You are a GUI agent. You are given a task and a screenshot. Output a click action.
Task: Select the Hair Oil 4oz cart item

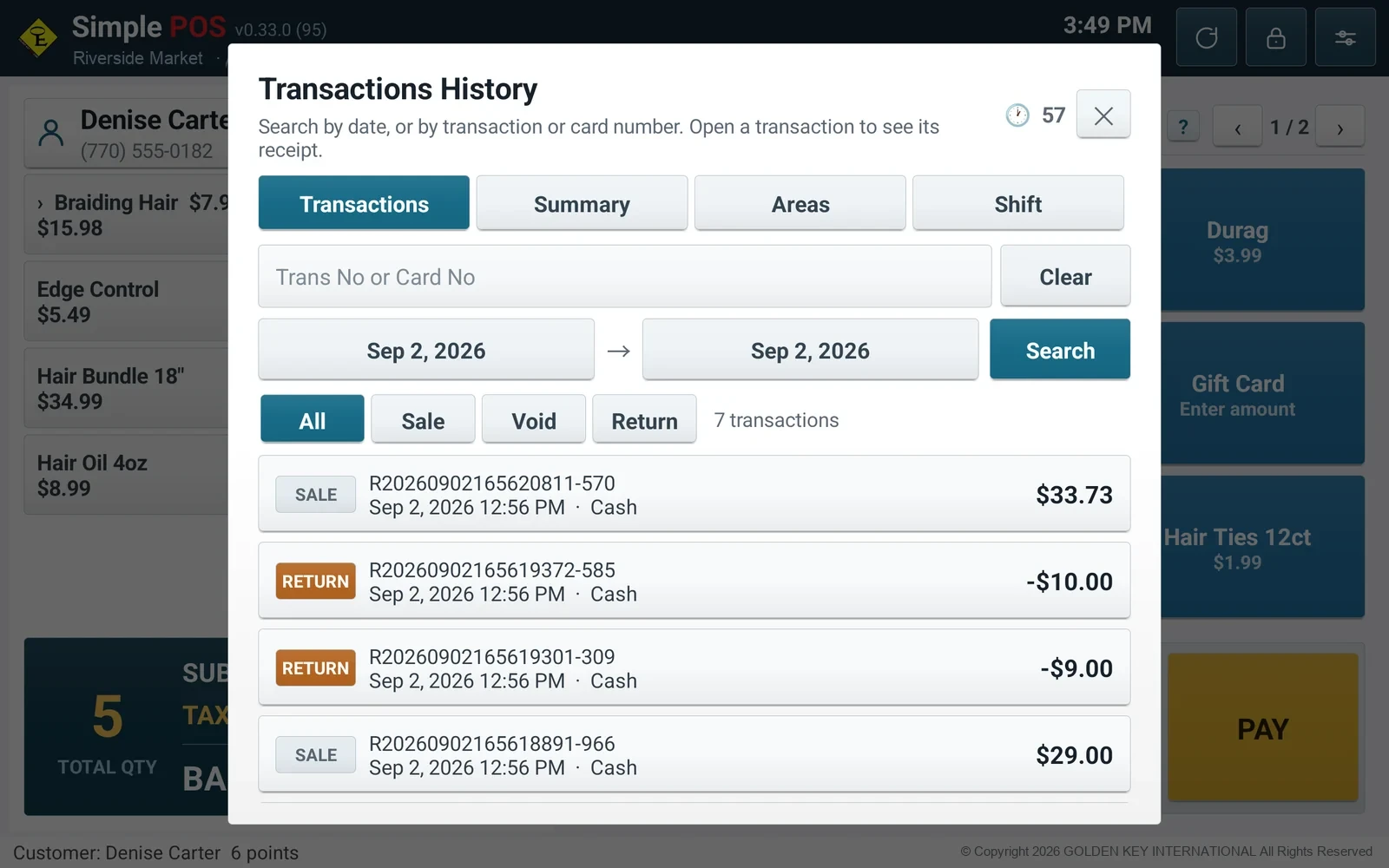(126, 475)
